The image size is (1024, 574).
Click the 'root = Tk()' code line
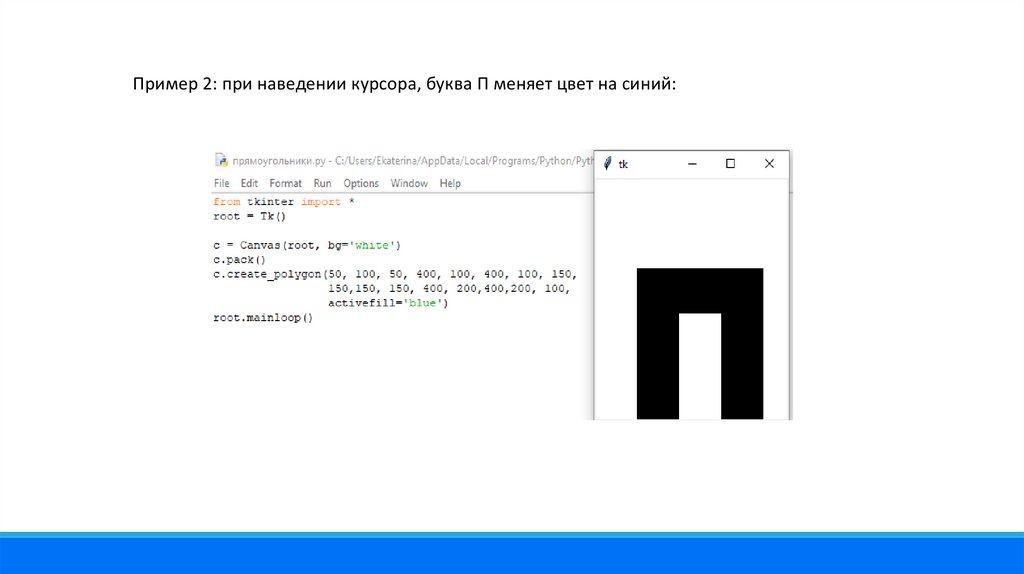coord(249,216)
